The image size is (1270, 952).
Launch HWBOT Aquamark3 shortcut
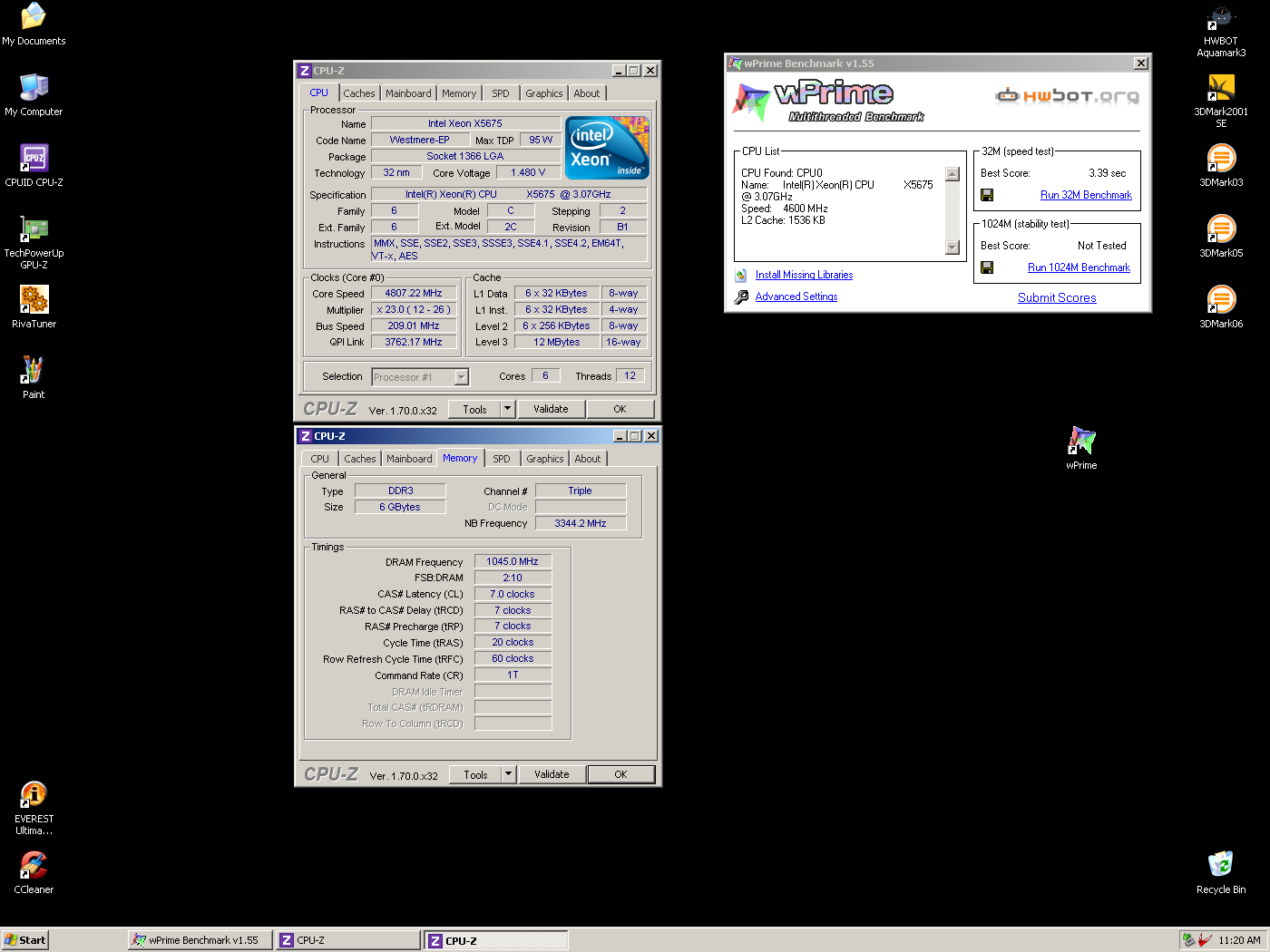click(x=1221, y=30)
